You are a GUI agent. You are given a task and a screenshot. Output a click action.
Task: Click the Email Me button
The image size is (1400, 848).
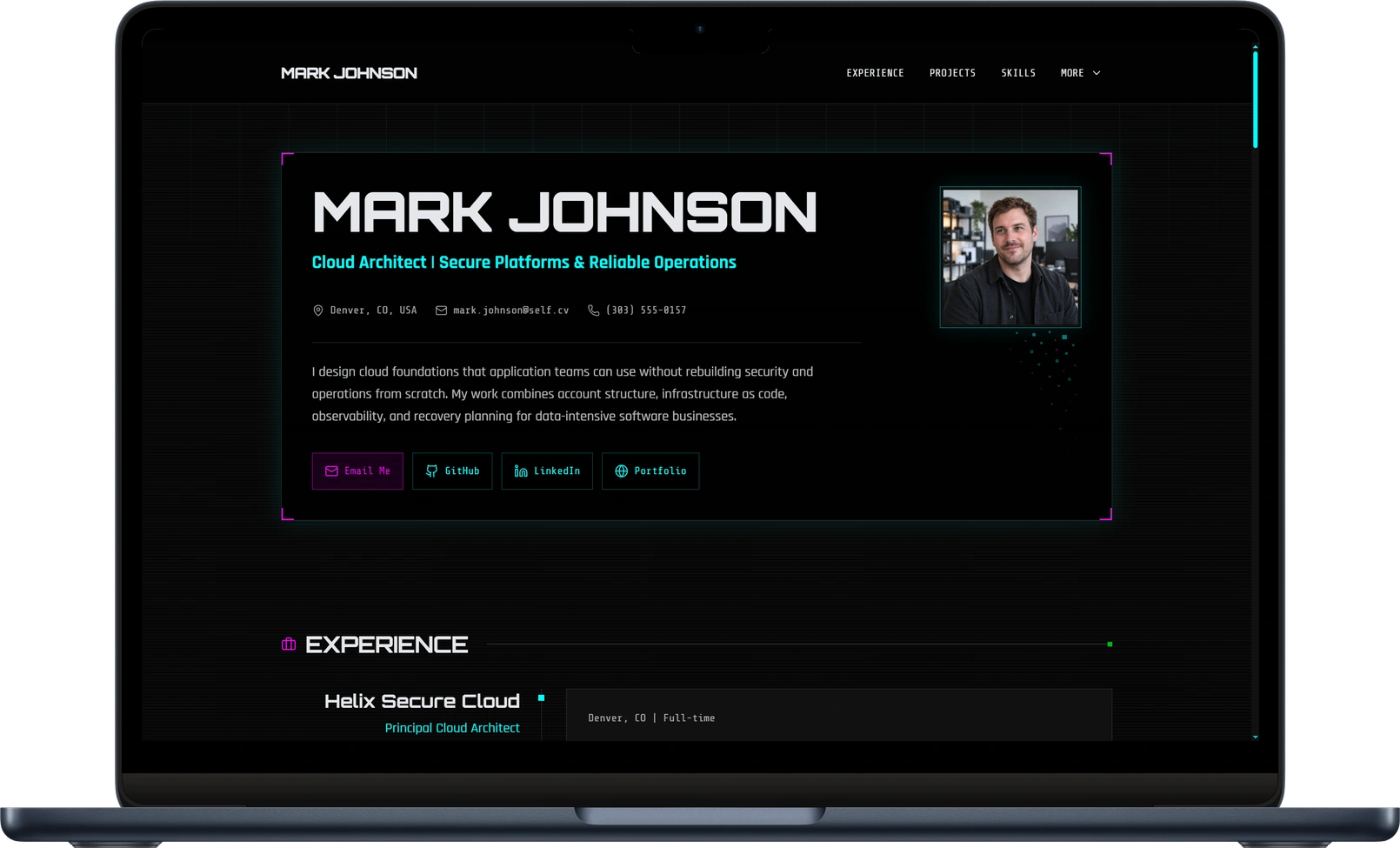tap(357, 471)
